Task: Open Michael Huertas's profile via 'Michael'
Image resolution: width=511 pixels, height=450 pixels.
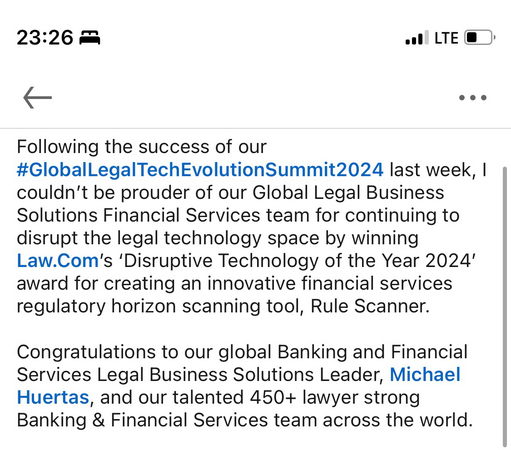Action: (x=425, y=374)
